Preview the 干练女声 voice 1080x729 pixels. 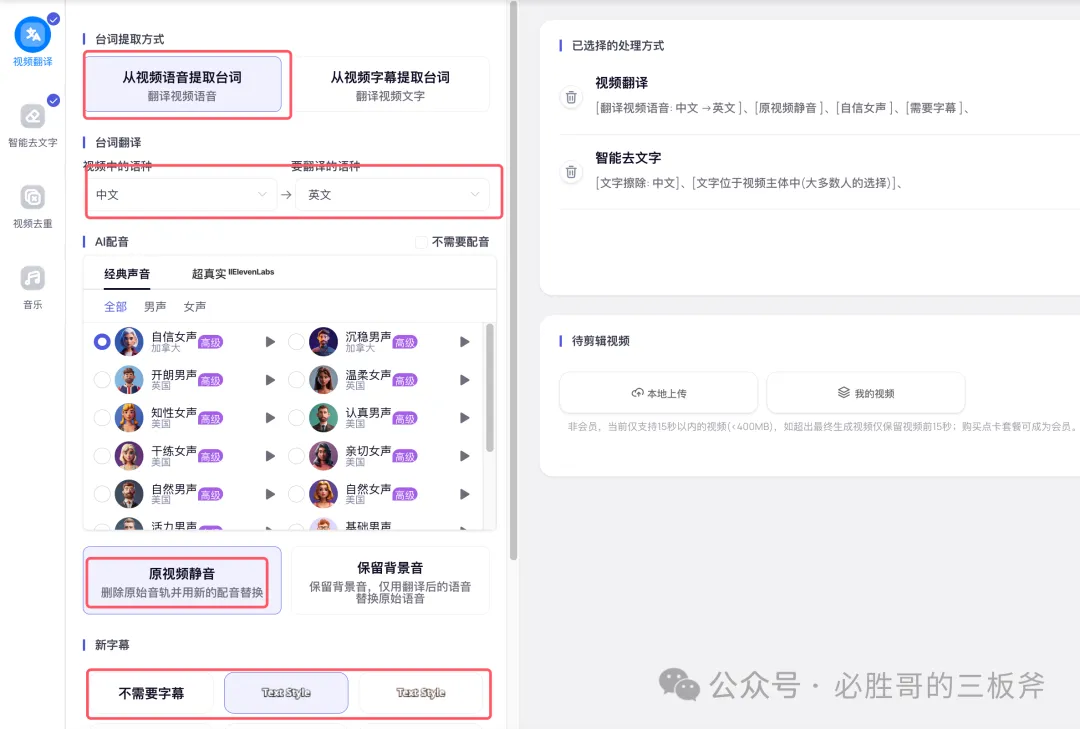coord(270,455)
